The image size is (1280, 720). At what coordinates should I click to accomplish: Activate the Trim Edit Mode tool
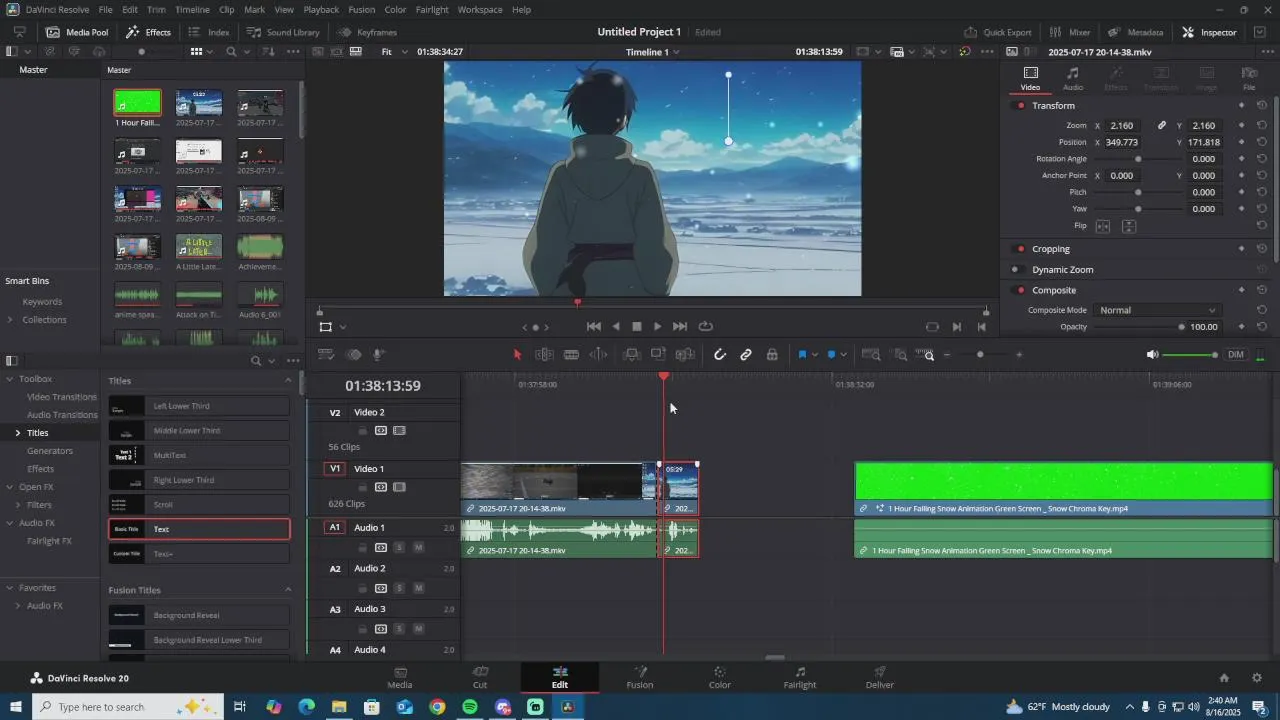click(x=544, y=355)
